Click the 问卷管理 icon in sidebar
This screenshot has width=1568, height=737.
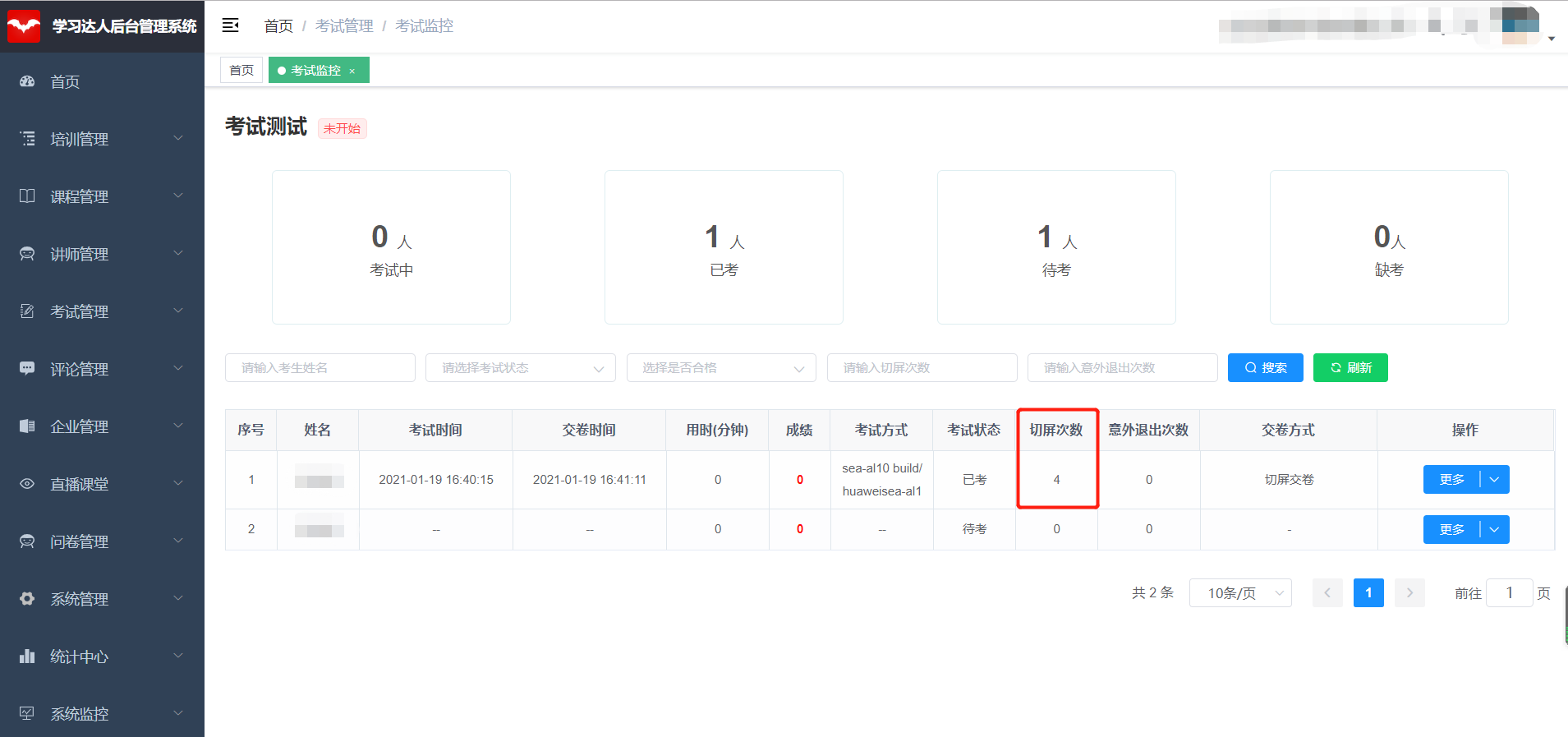tap(27, 541)
